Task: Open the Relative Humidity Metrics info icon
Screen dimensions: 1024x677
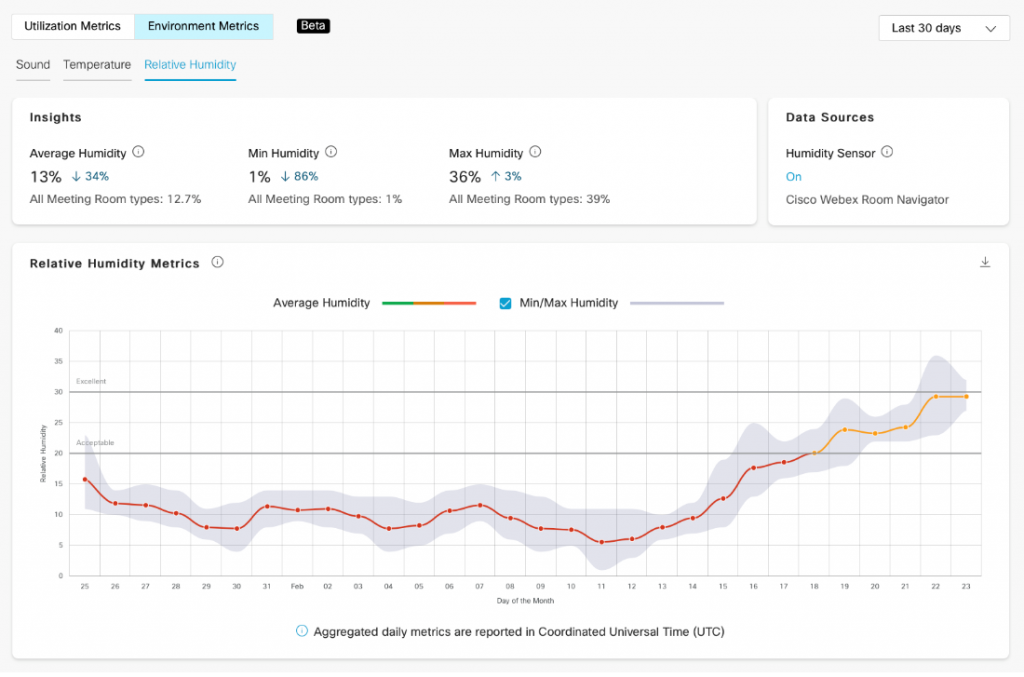Action: [217, 262]
